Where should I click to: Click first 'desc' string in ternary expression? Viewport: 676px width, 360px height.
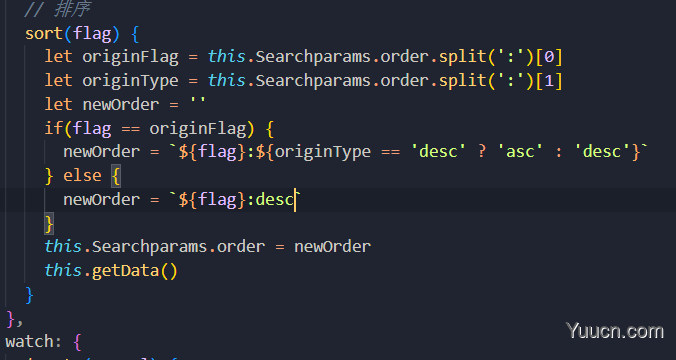point(438,152)
